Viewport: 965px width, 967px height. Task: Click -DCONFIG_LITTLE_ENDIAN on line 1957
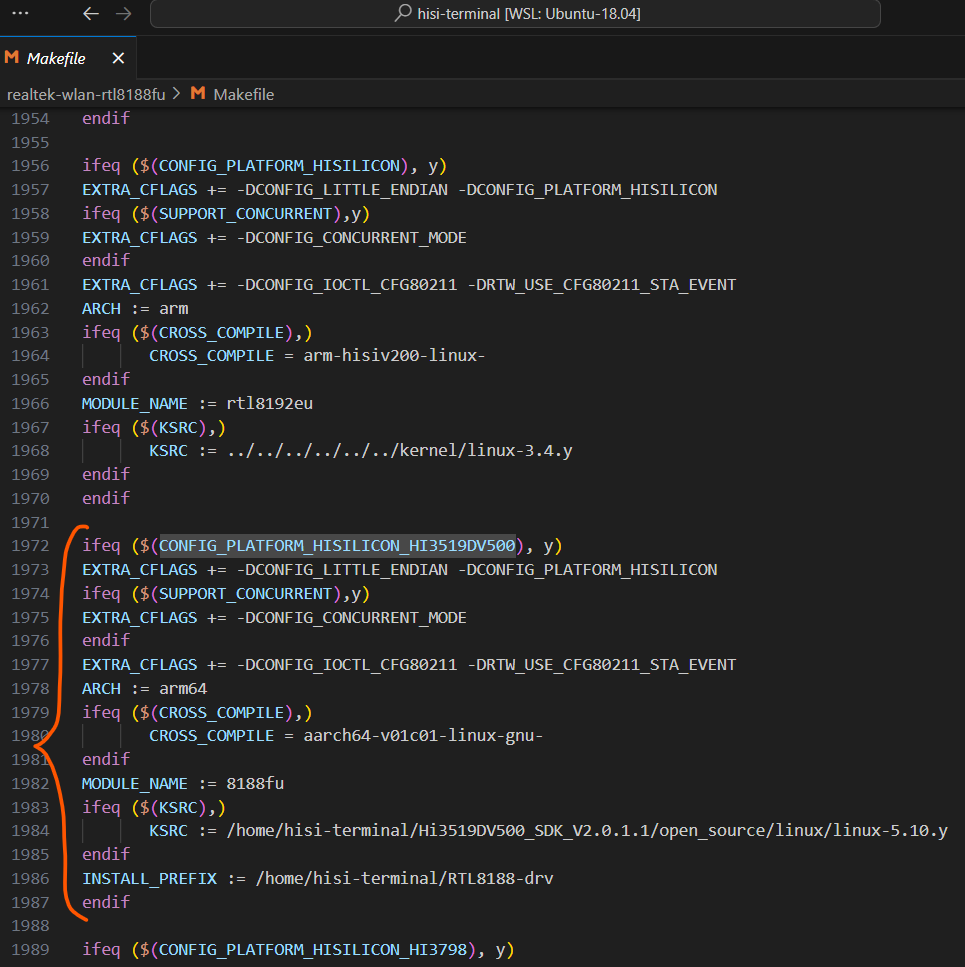coord(342,190)
